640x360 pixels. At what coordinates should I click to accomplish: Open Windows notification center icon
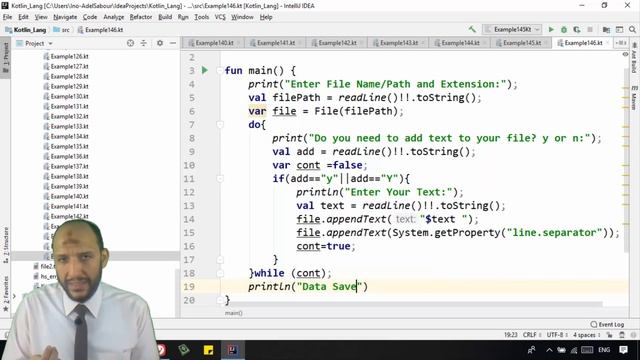pyautogui.click(x=623, y=350)
